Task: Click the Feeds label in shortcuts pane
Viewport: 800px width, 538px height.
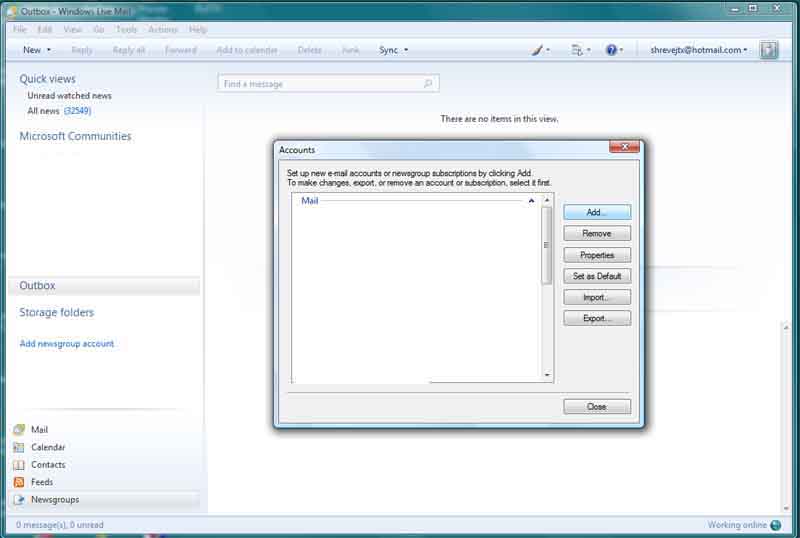Action: point(42,482)
